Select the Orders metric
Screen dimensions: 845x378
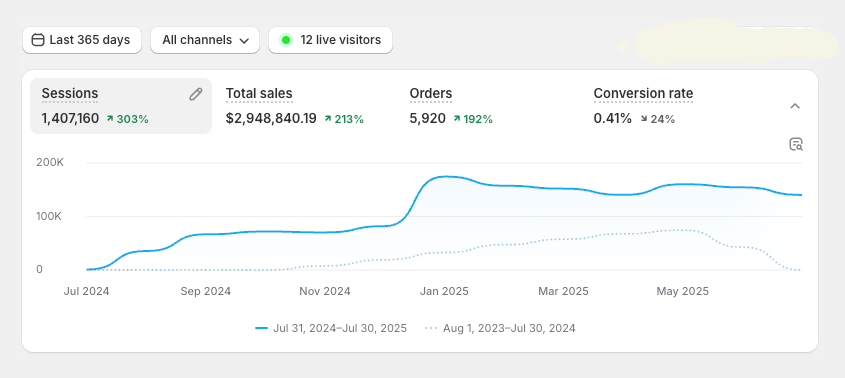click(431, 94)
